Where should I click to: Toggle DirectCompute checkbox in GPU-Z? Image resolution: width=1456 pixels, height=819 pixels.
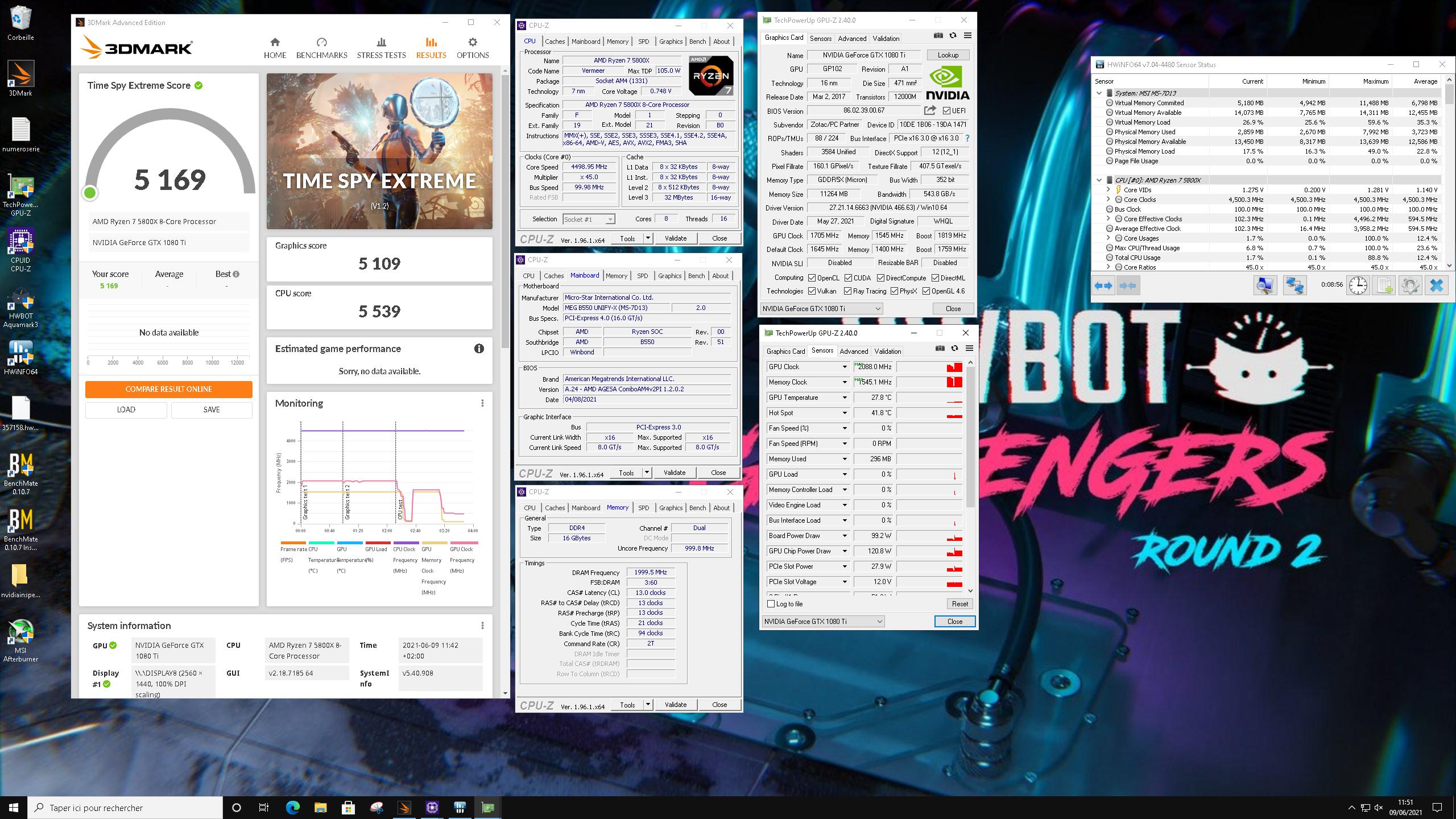click(880, 278)
